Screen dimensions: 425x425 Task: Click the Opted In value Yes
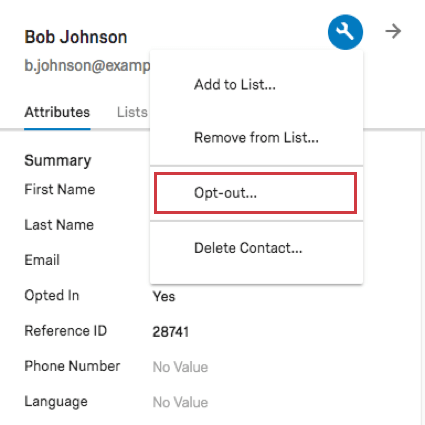(x=164, y=296)
